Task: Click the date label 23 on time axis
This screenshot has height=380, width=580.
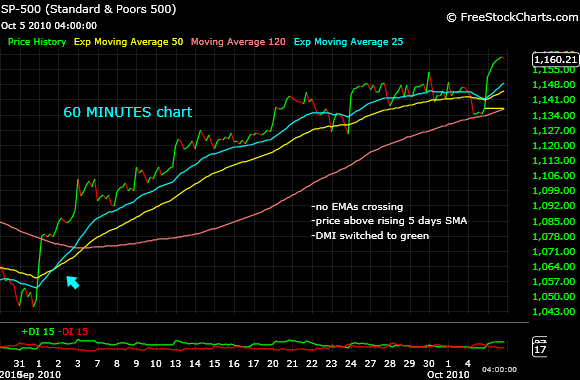Action: (x=331, y=364)
